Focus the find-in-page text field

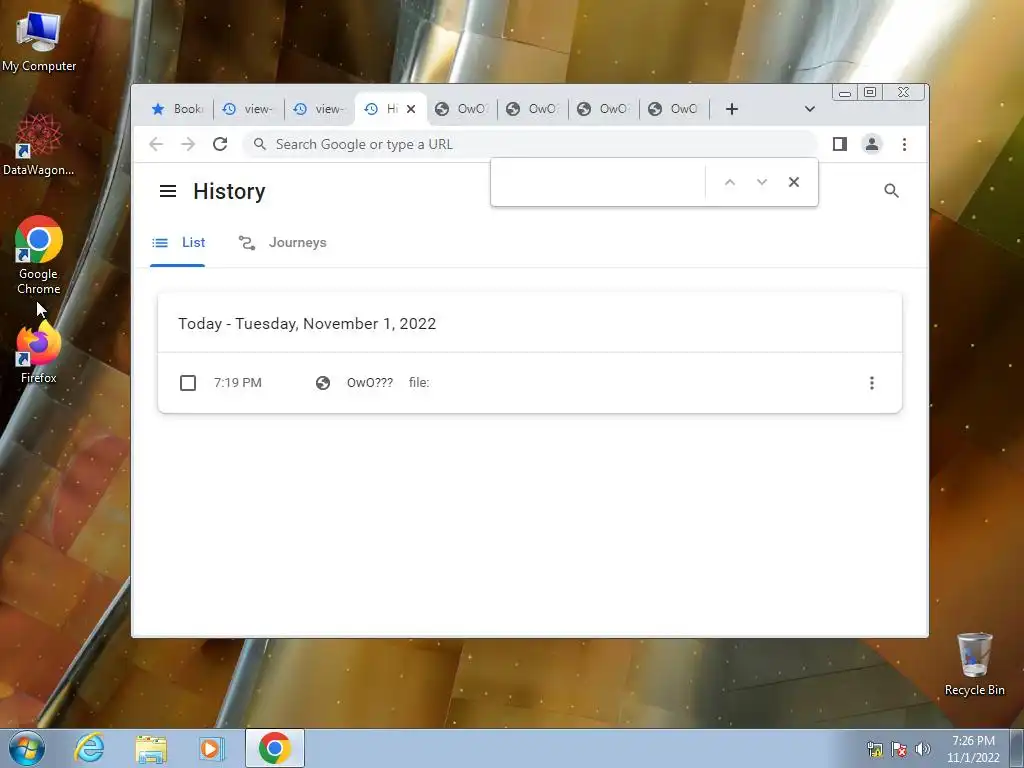[599, 182]
